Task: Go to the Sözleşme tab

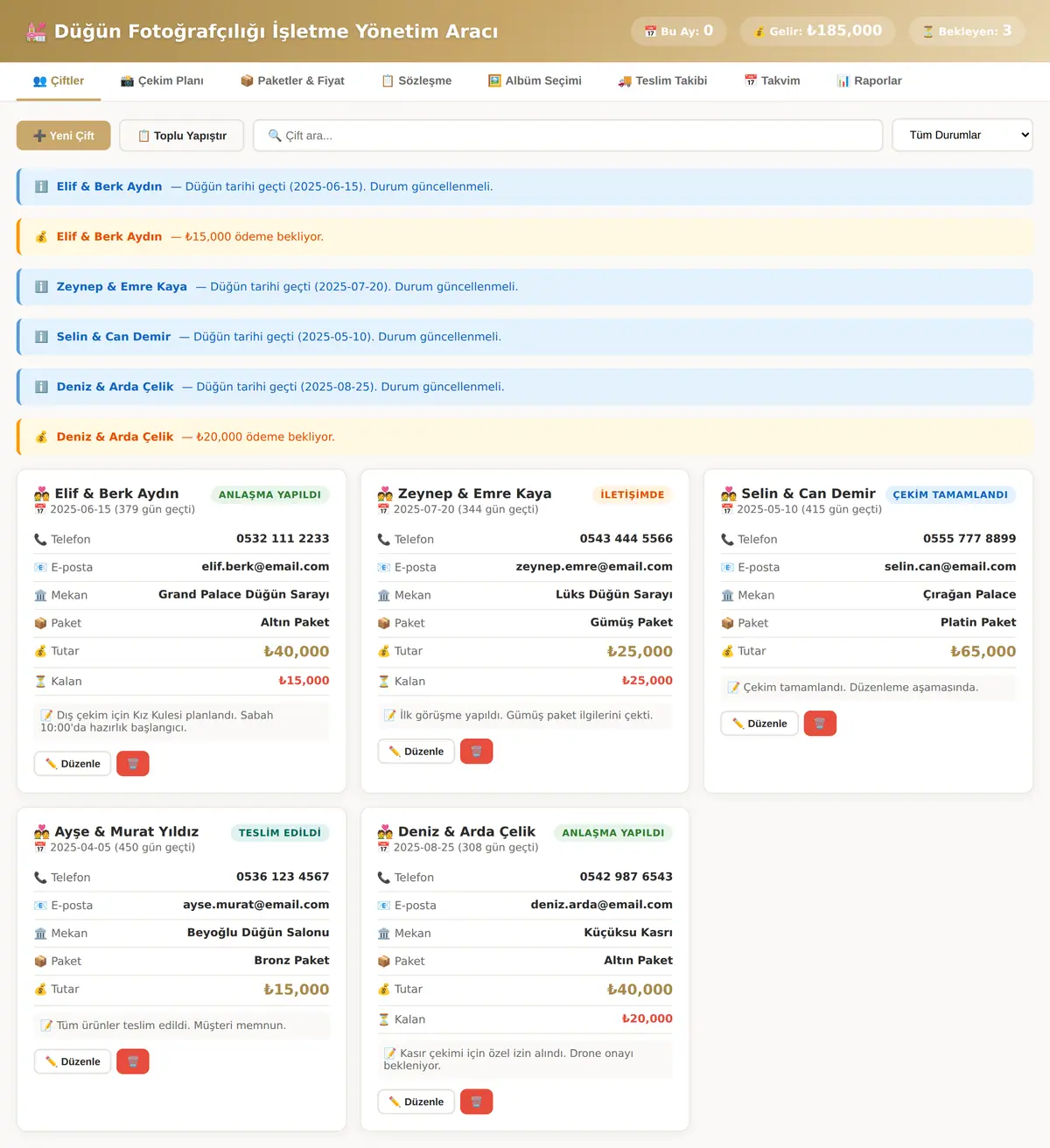Action: pyautogui.click(x=416, y=80)
